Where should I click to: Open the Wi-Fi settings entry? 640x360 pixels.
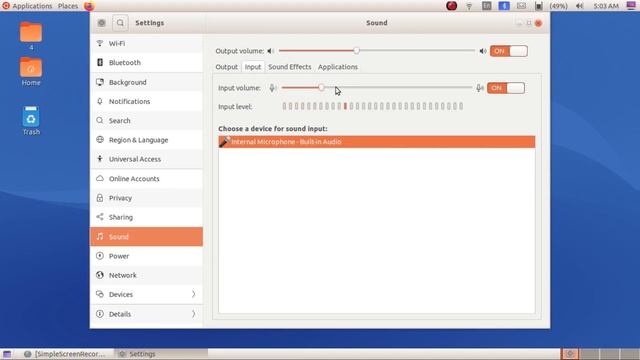147,43
